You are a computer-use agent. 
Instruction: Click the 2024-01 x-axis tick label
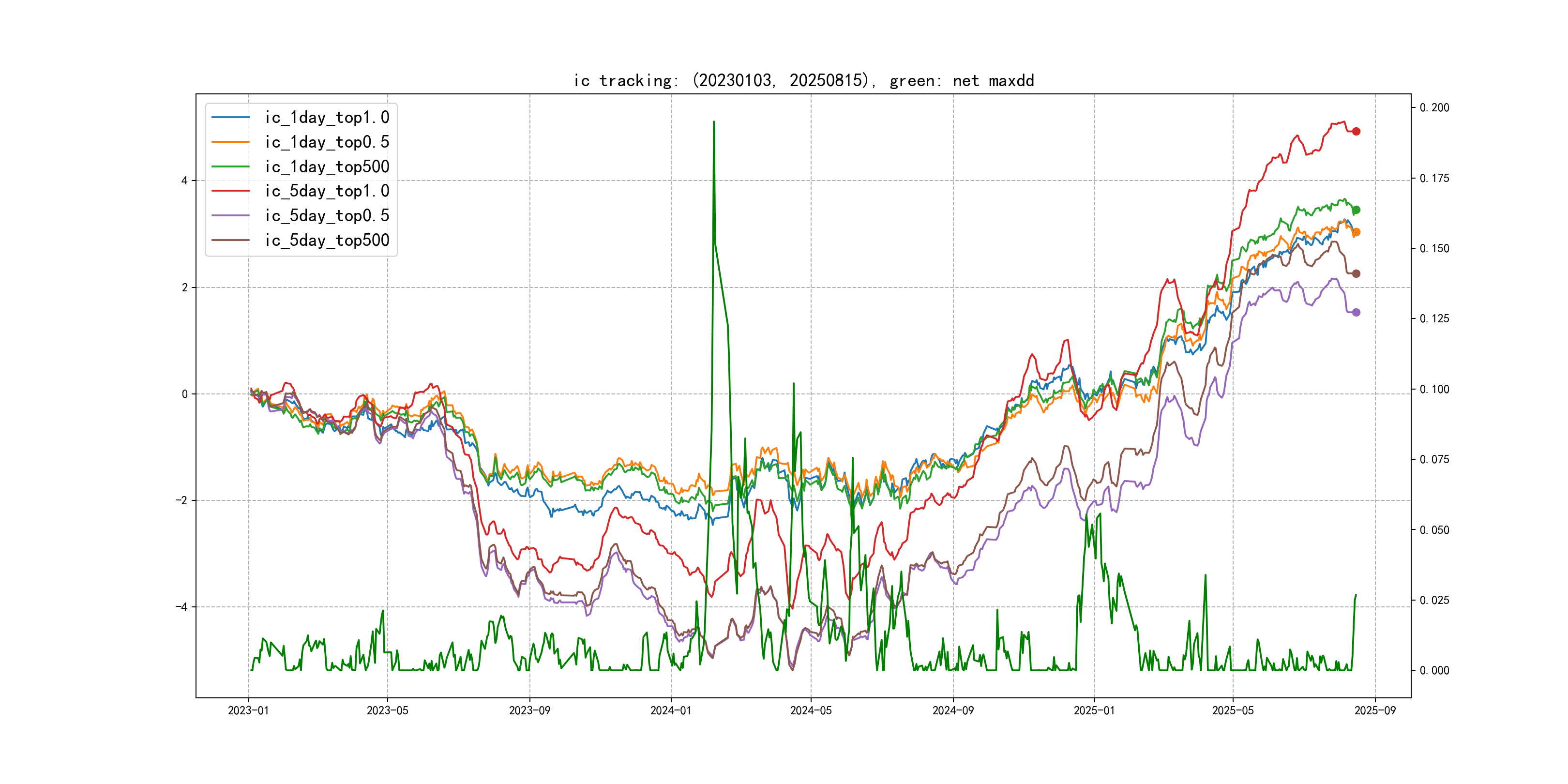[x=671, y=710]
